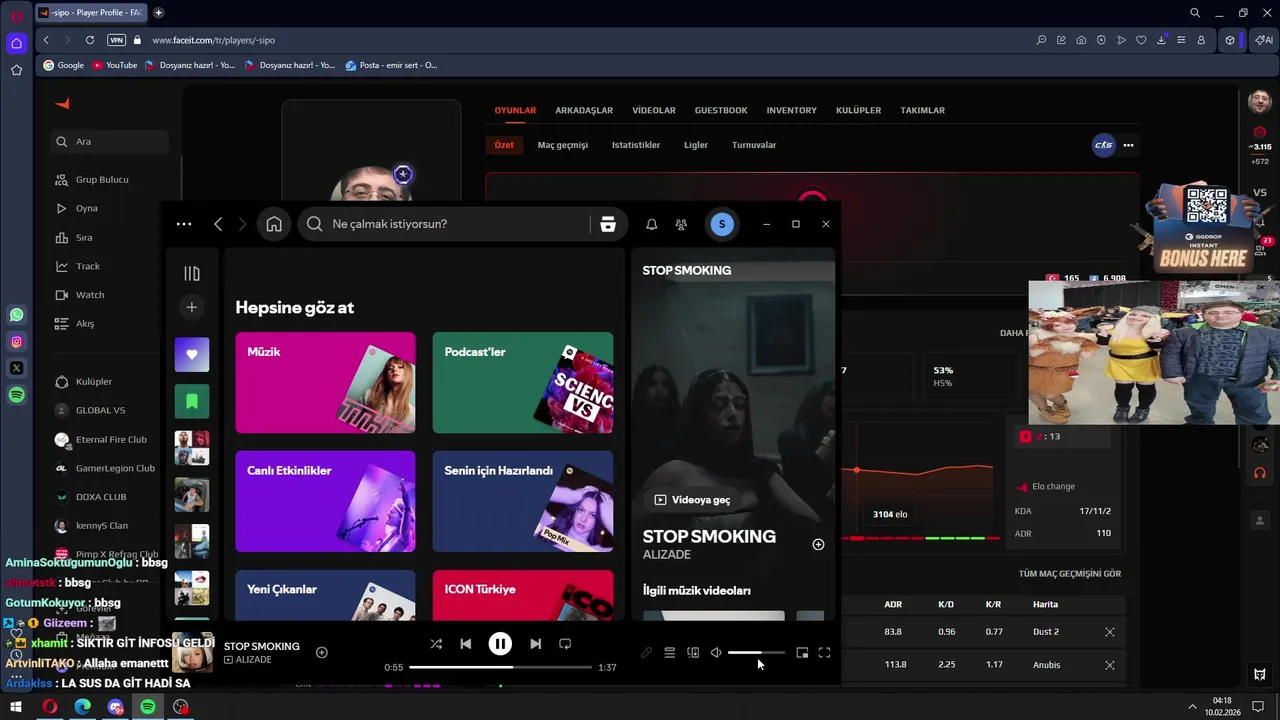The width and height of the screenshot is (1280, 720).
Task: Open the KULÜPLER tab on FACEIT
Action: pos(859,110)
